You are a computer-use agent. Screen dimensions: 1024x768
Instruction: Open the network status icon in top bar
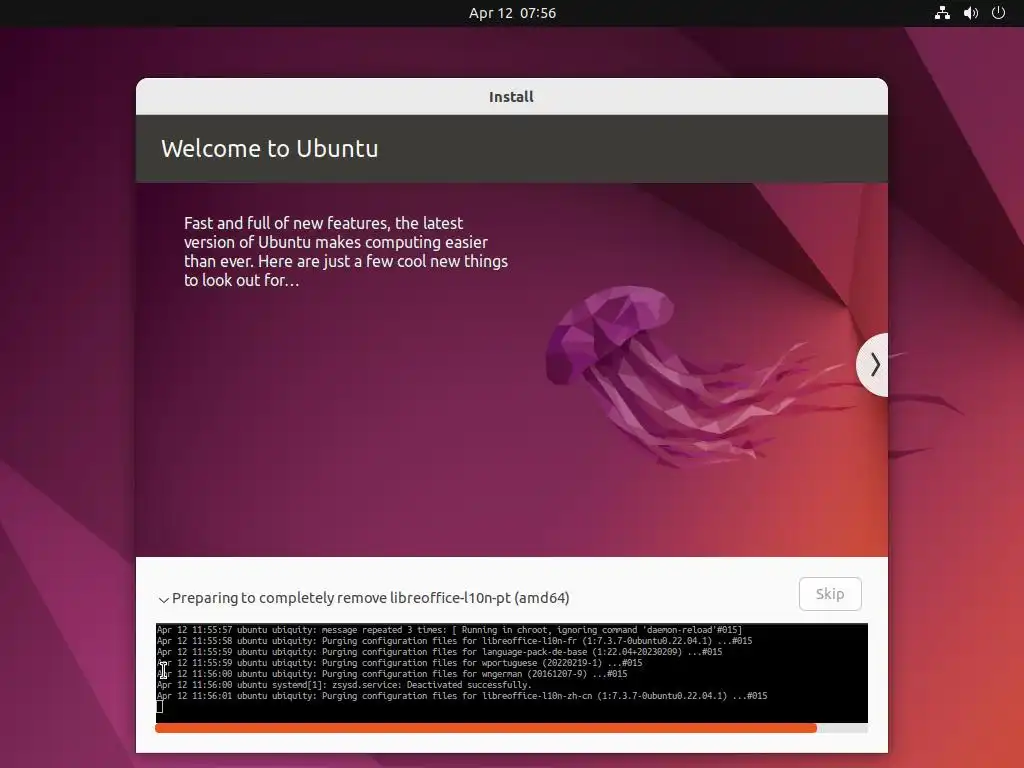tap(942, 13)
